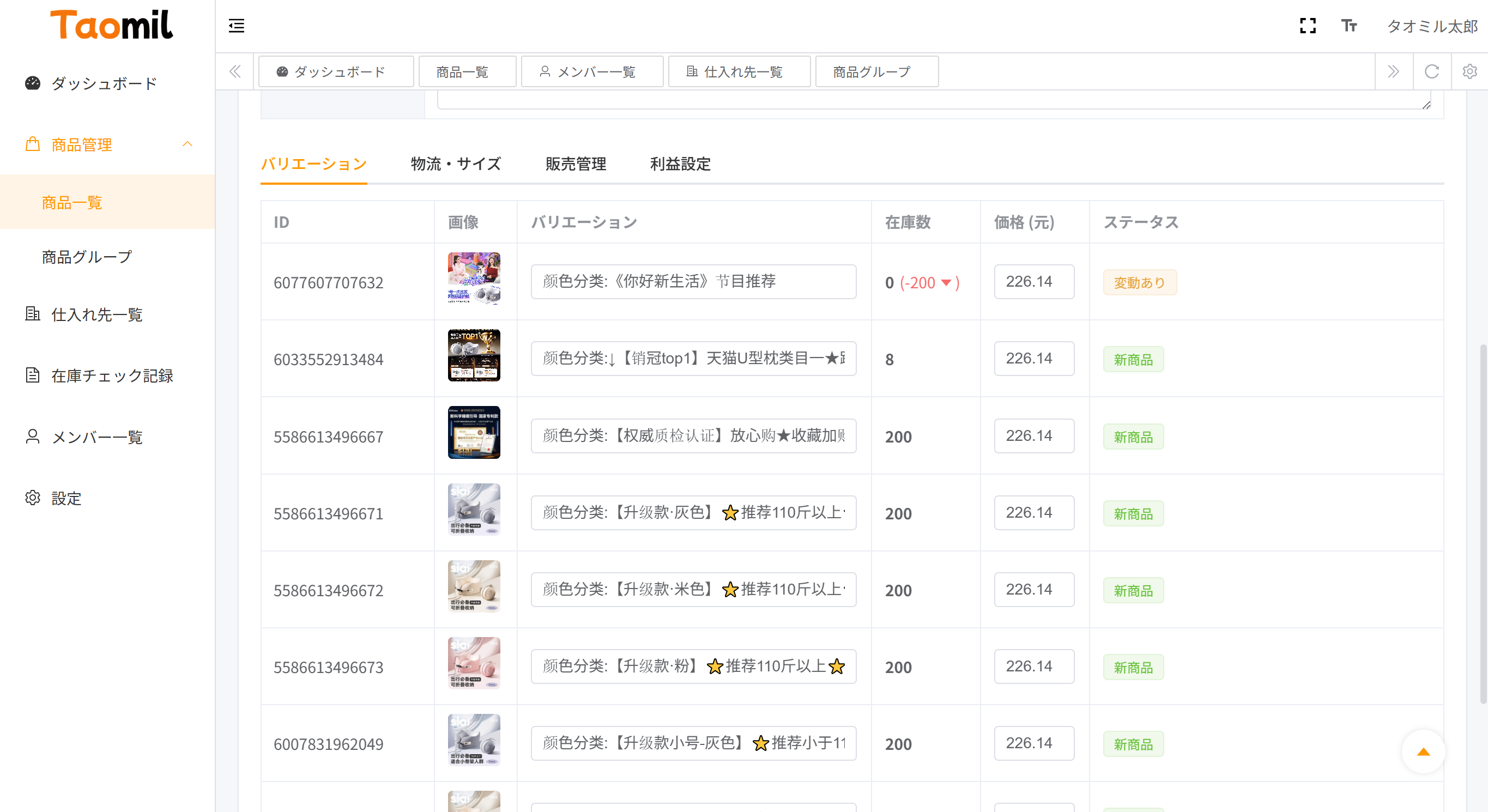Screen dimensions: 1488x812
Task: Click the back-to-top arrow button
Action: 1423,752
